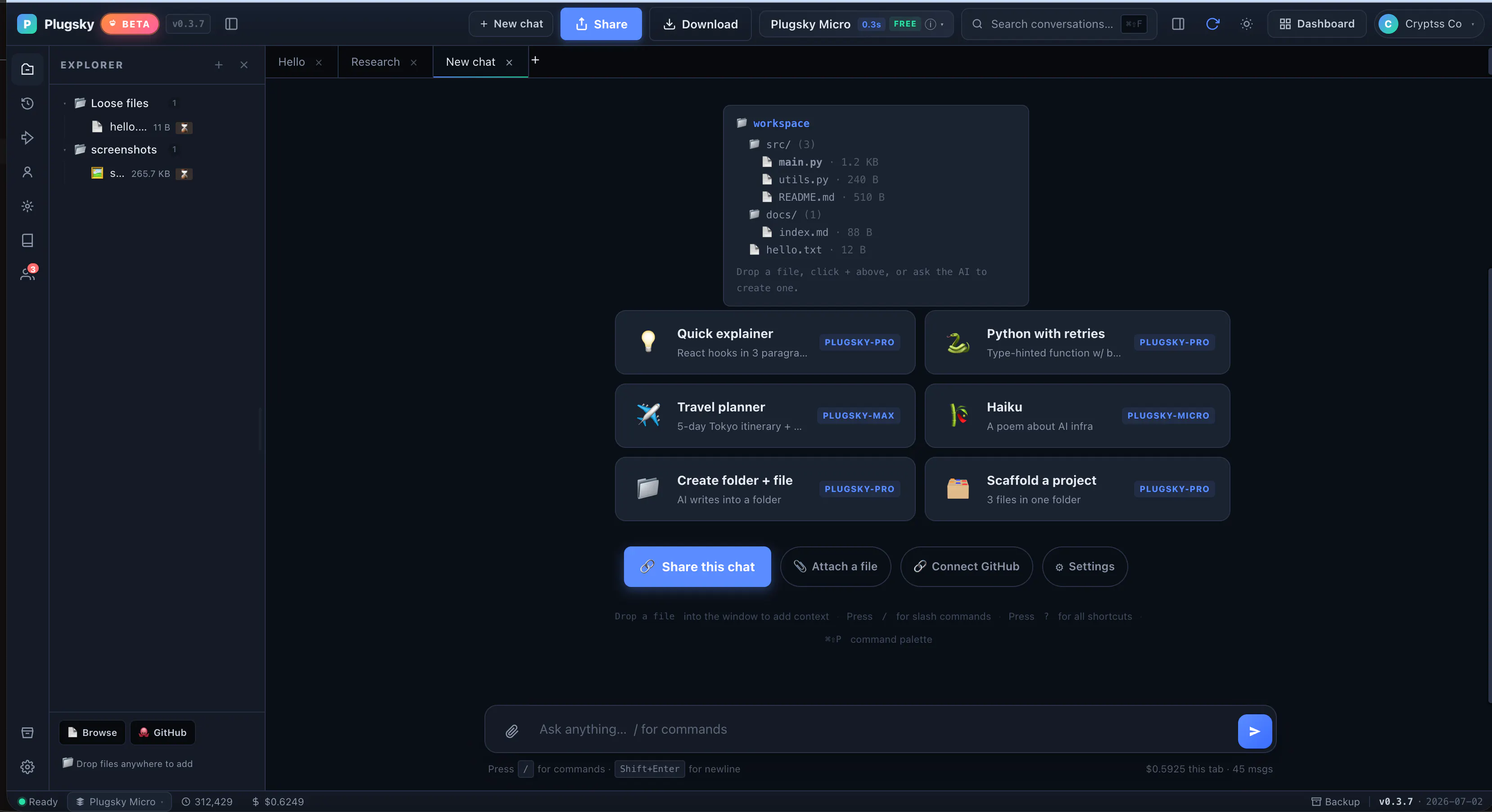Open main.py in workspace tree
This screenshot has width=1492, height=812.
[820, 162]
